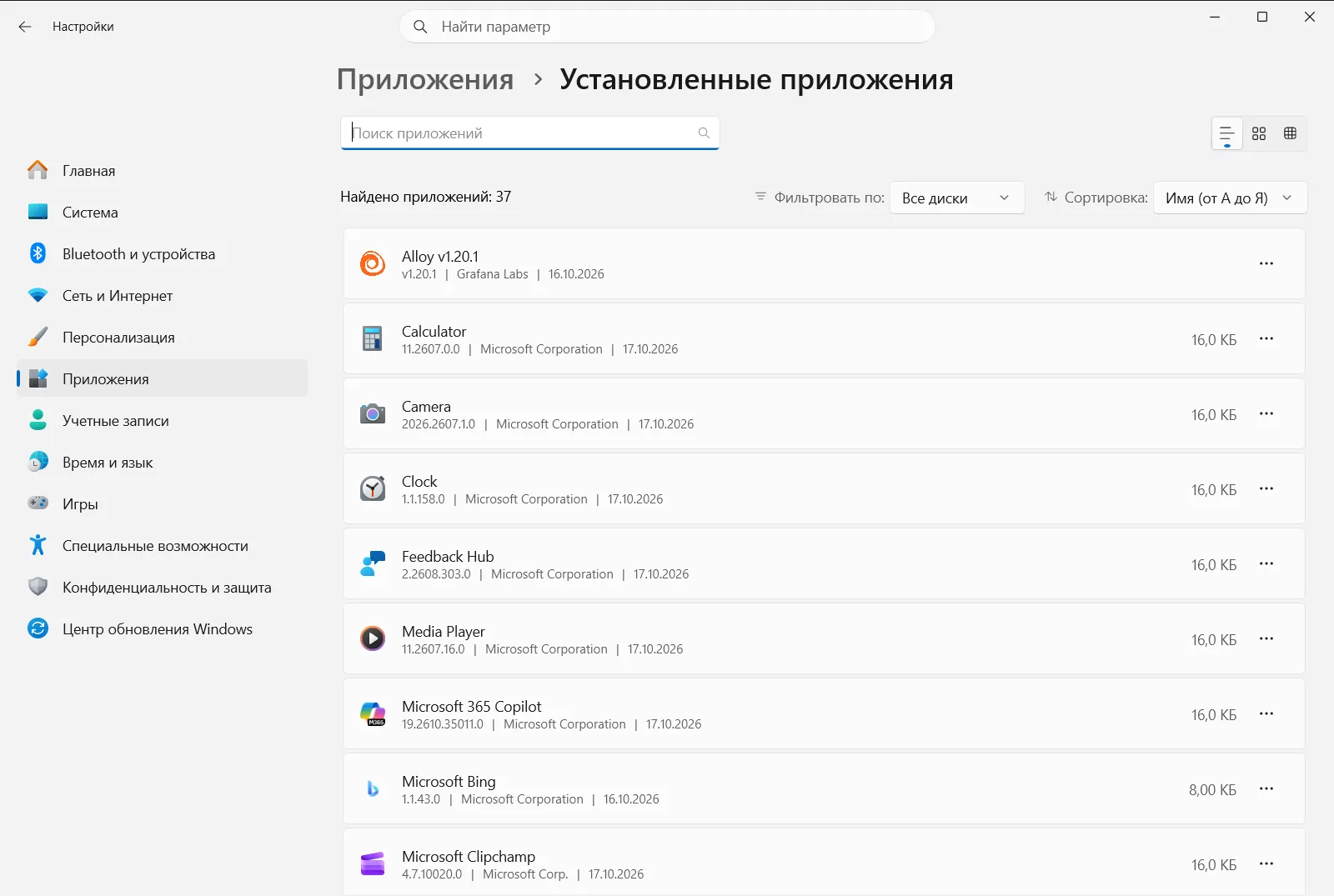This screenshot has width=1334, height=896.
Task: Click the Media Player app icon
Action: coord(373,638)
